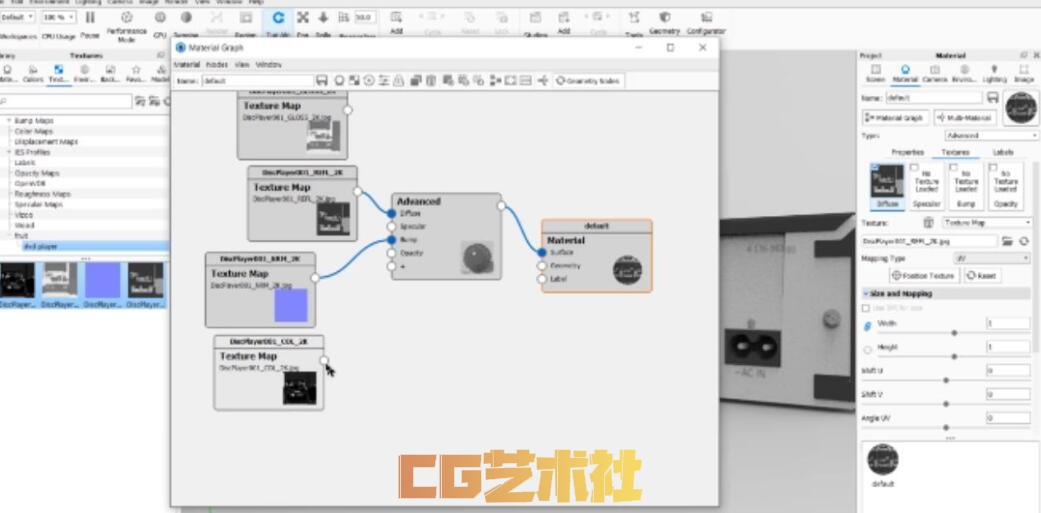Open the Backplates library tab
Viewport: 1041px width, 513px height.
pos(110,74)
